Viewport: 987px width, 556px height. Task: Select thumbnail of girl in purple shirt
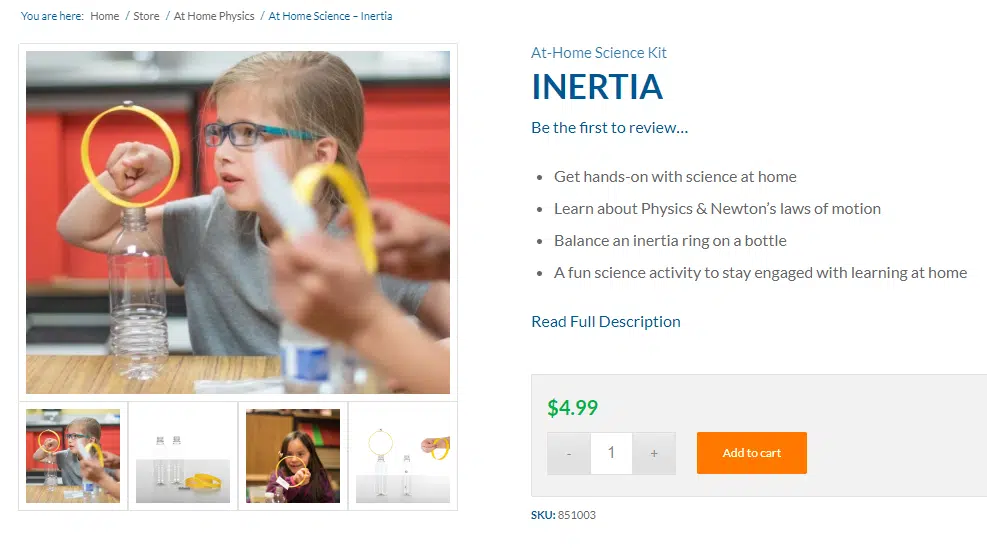[x=293, y=456]
